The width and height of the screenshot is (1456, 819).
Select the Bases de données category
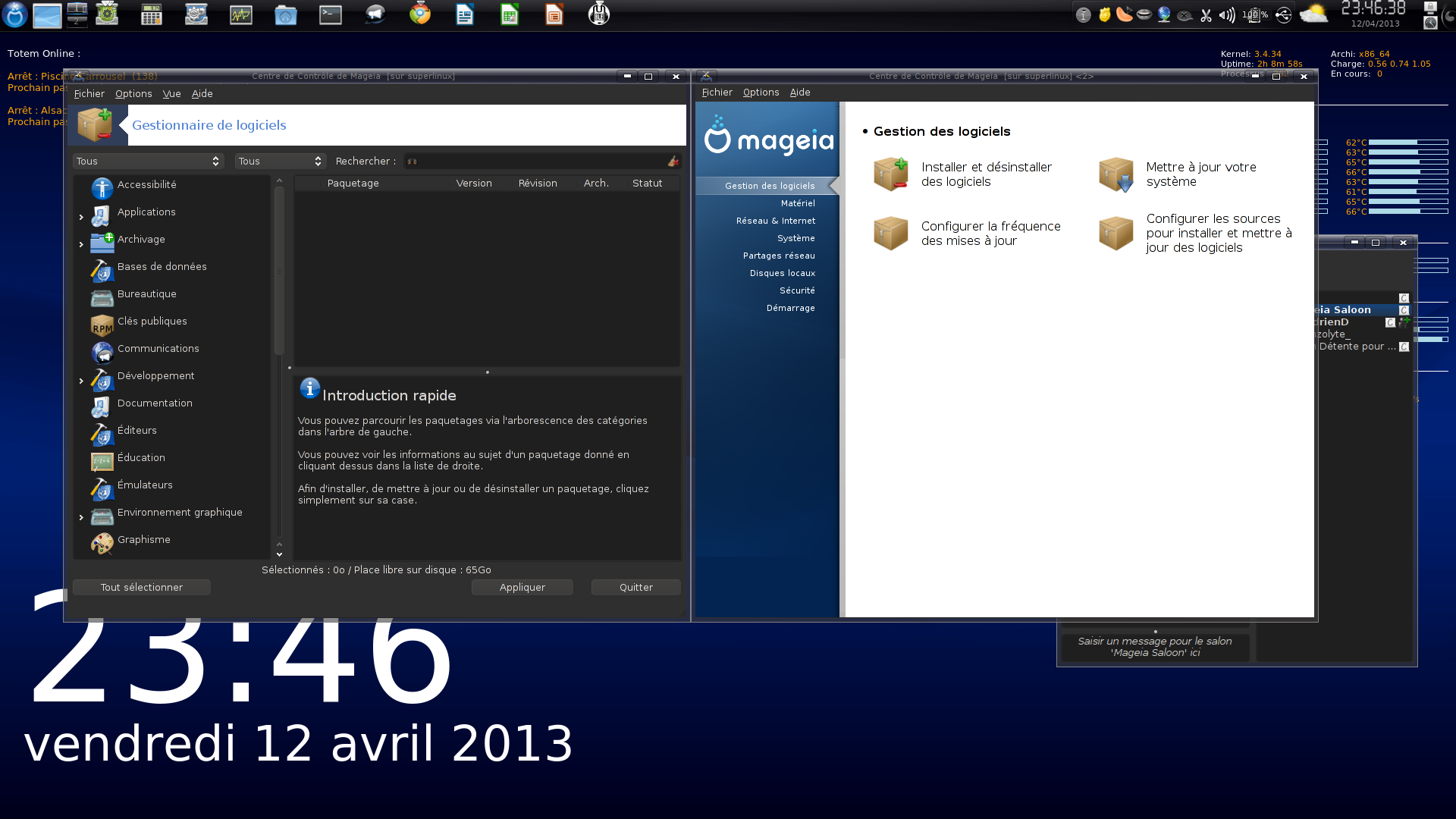coord(162,267)
